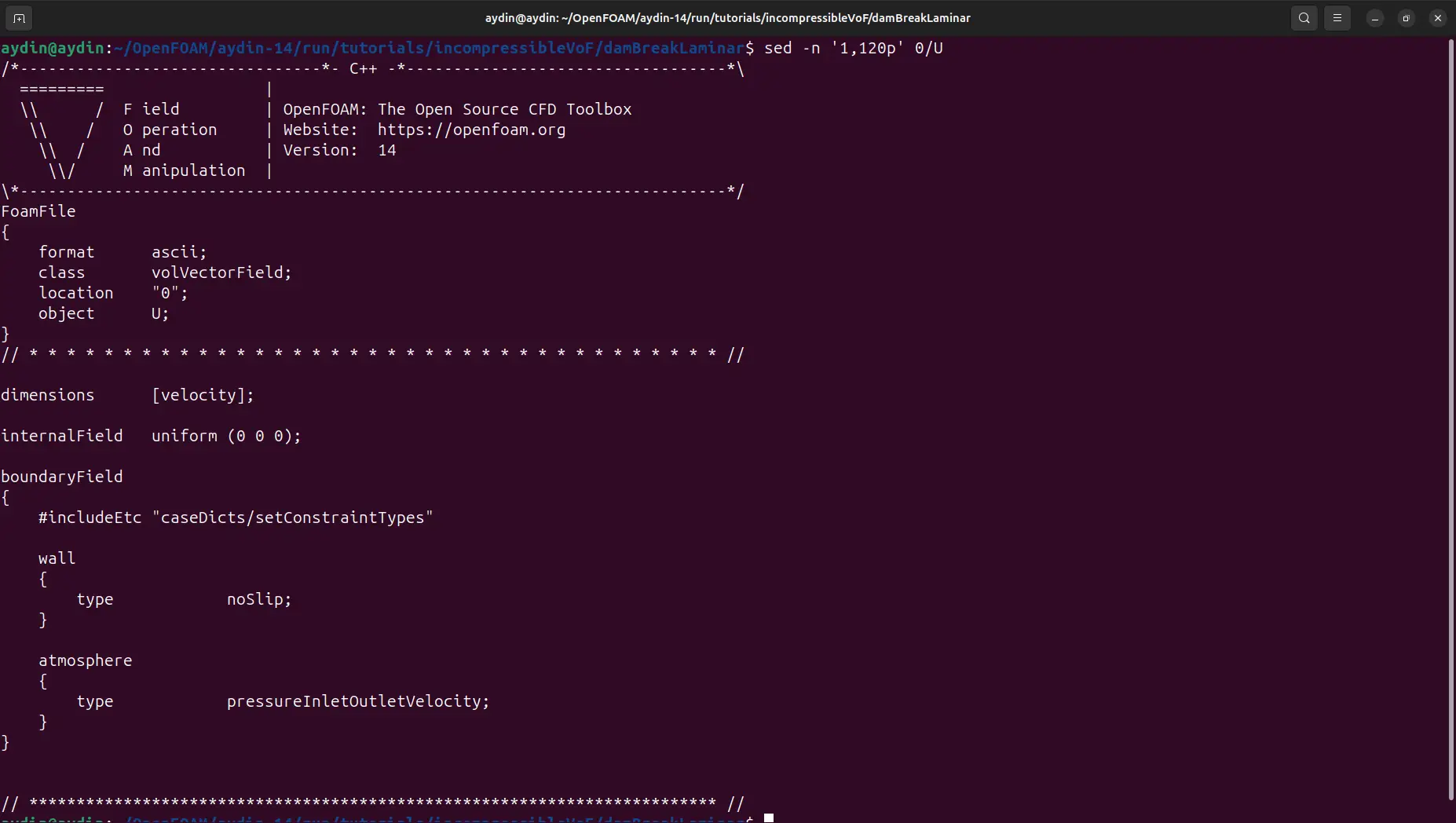Click the noSlip; value under wall
Viewport: 1456px width, 823px height.
click(259, 599)
